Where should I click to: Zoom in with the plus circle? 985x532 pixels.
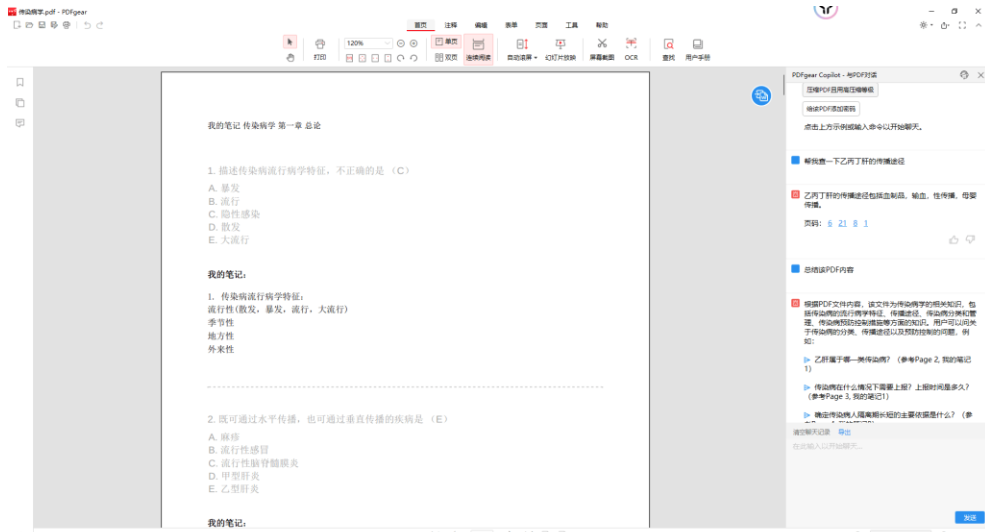[414, 43]
